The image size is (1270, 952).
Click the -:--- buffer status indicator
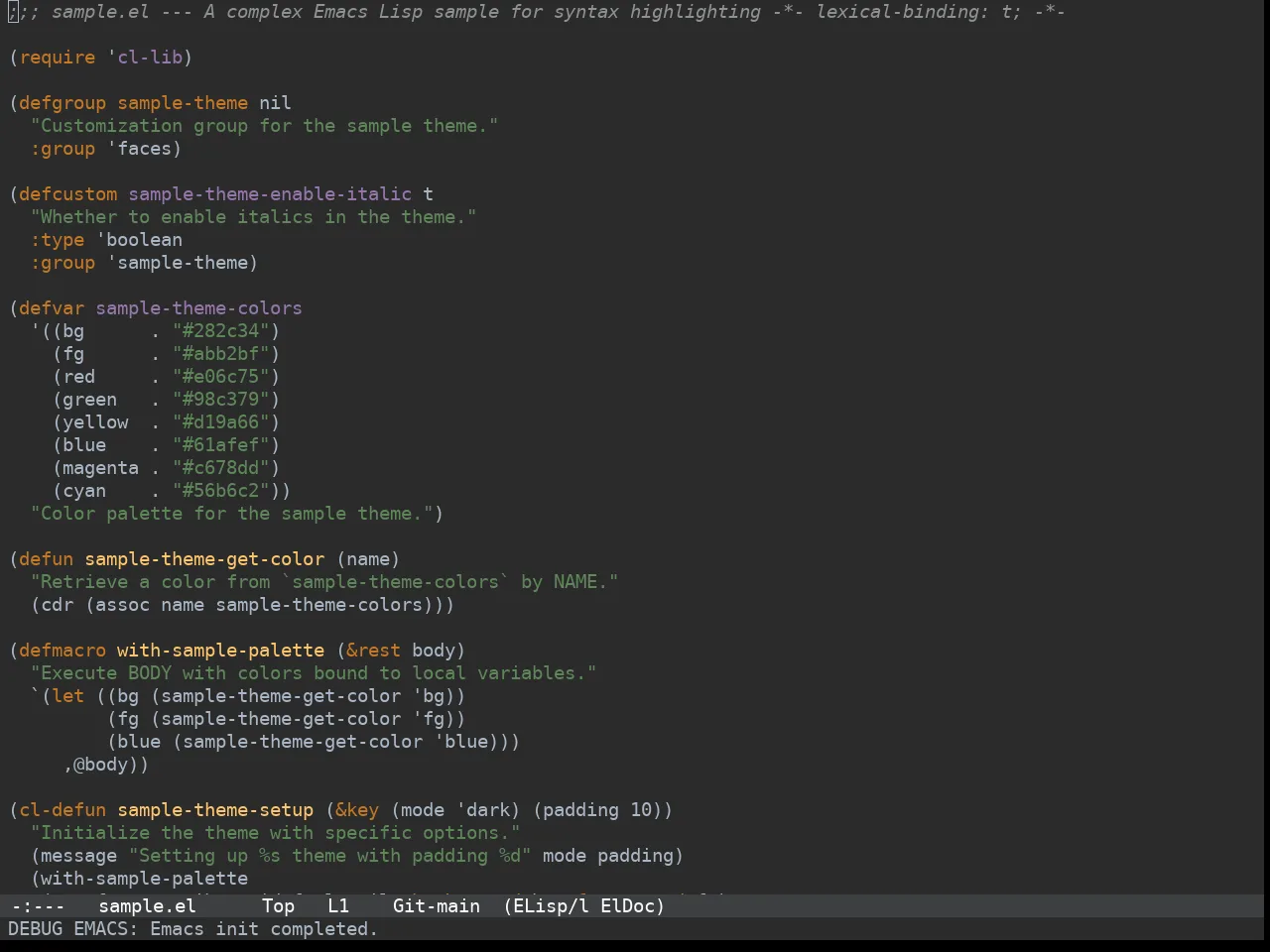[x=38, y=905]
